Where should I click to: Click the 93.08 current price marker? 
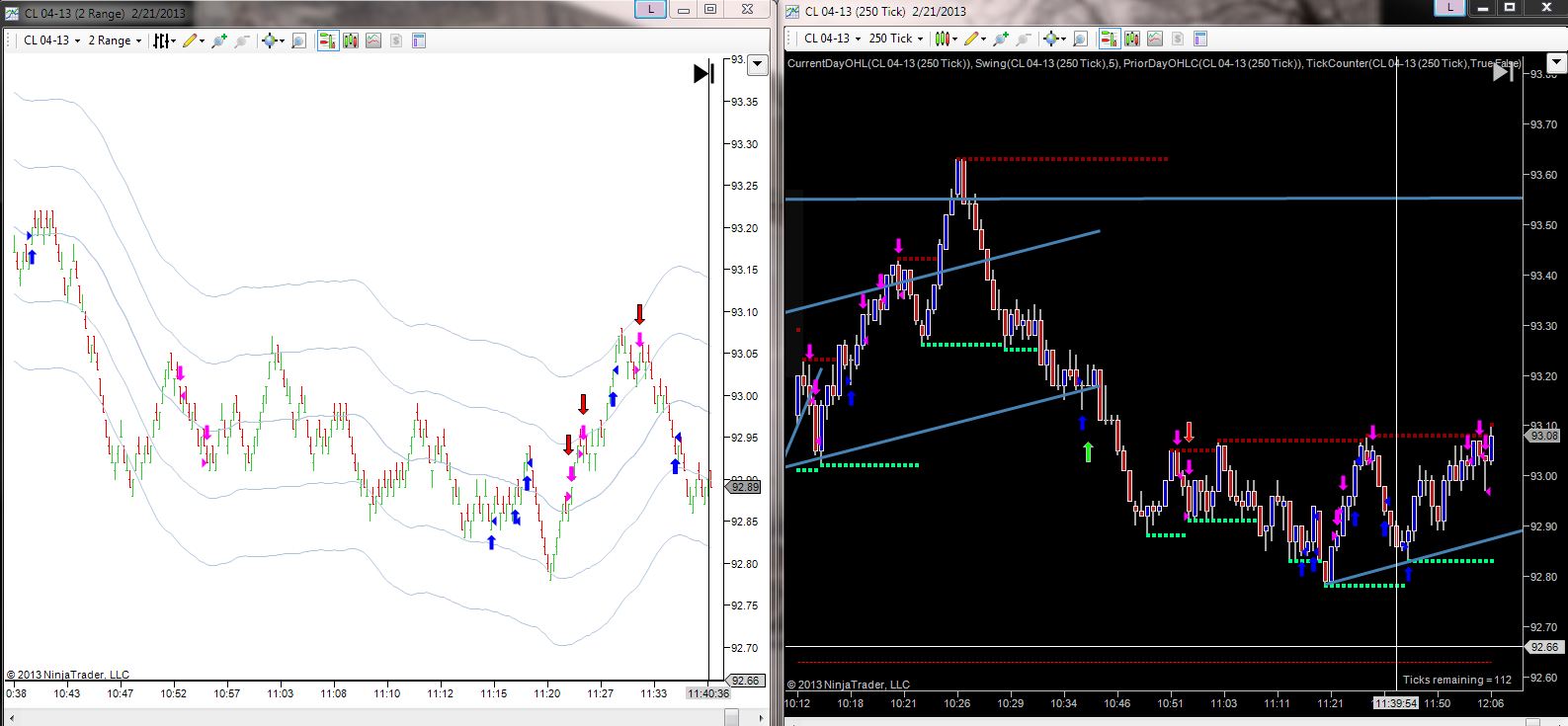tap(1544, 436)
